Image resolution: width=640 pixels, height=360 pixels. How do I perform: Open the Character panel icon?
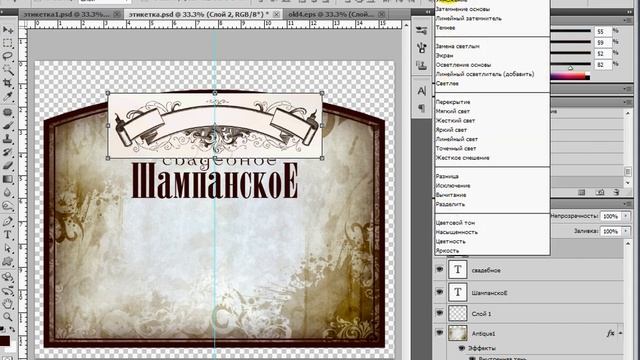[421, 91]
